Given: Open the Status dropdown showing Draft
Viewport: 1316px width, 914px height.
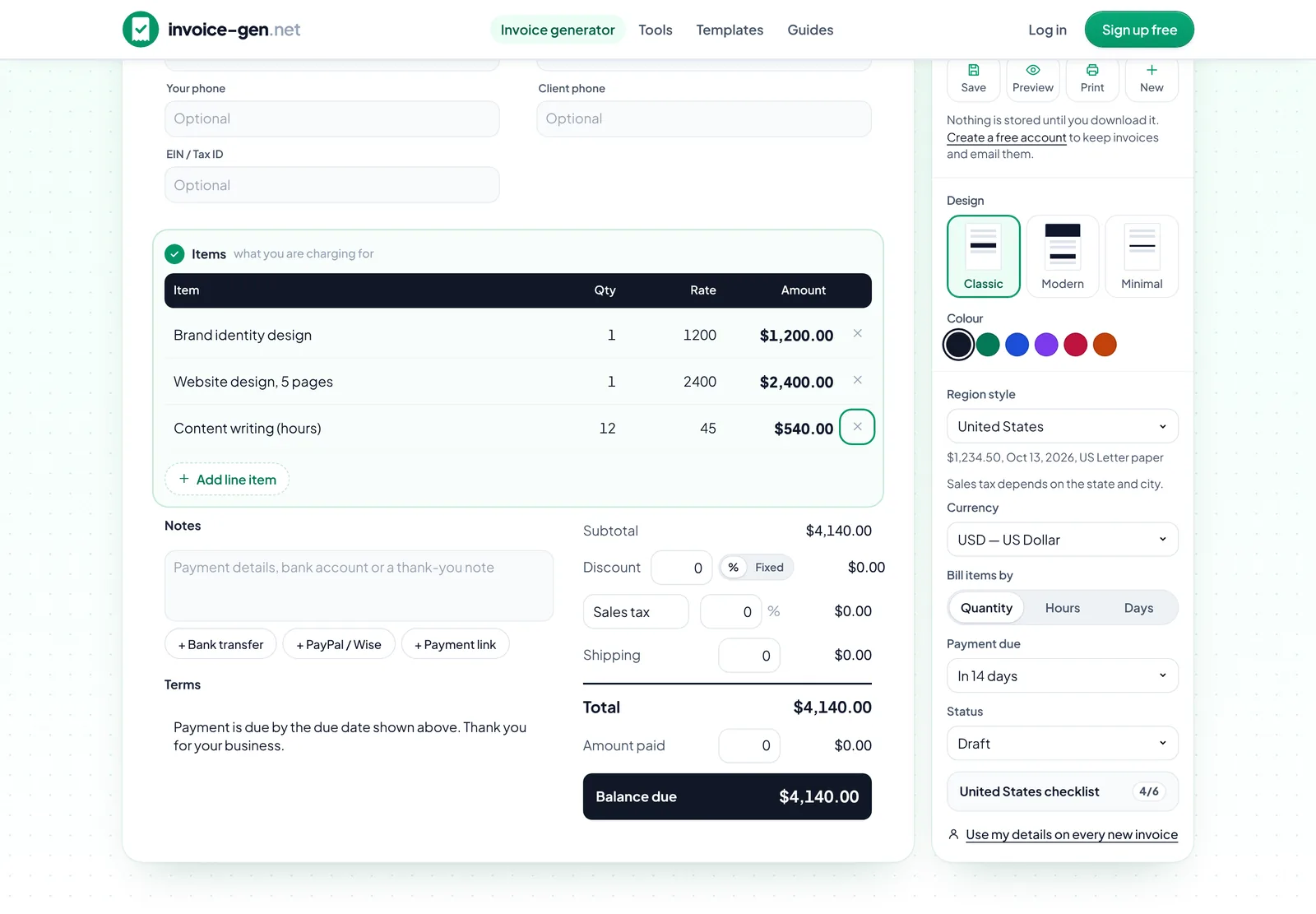Looking at the screenshot, I should point(1063,744).
